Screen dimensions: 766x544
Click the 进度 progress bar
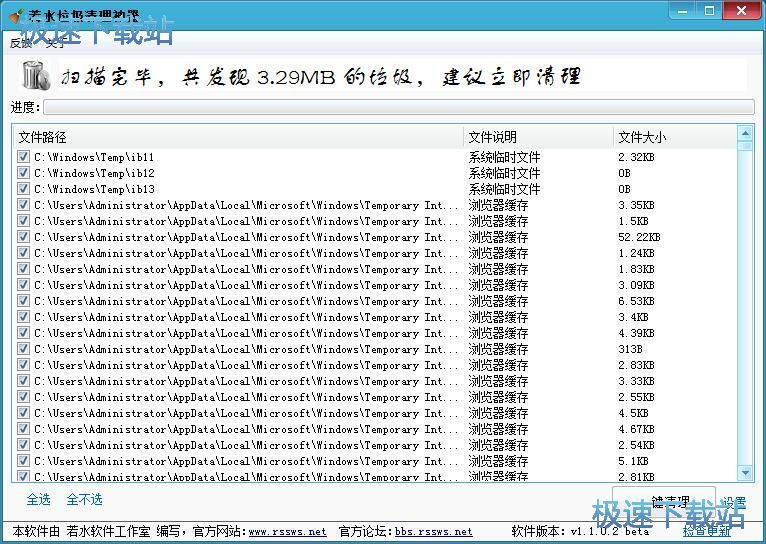(399, 107)
